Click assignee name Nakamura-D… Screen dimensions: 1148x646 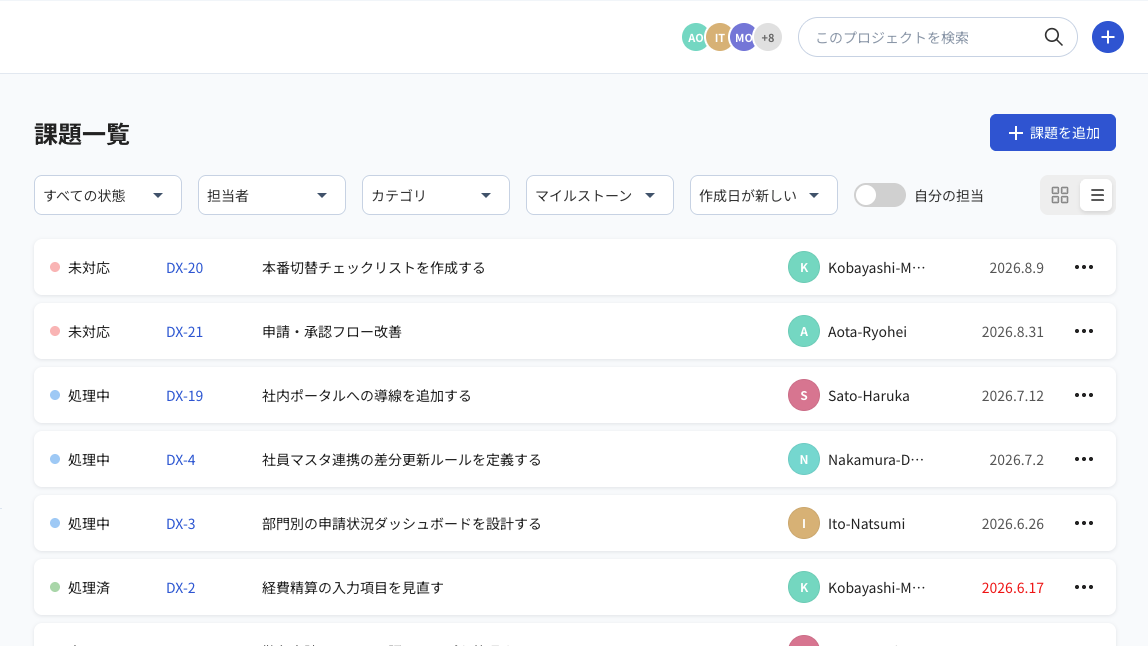point(876,460)
